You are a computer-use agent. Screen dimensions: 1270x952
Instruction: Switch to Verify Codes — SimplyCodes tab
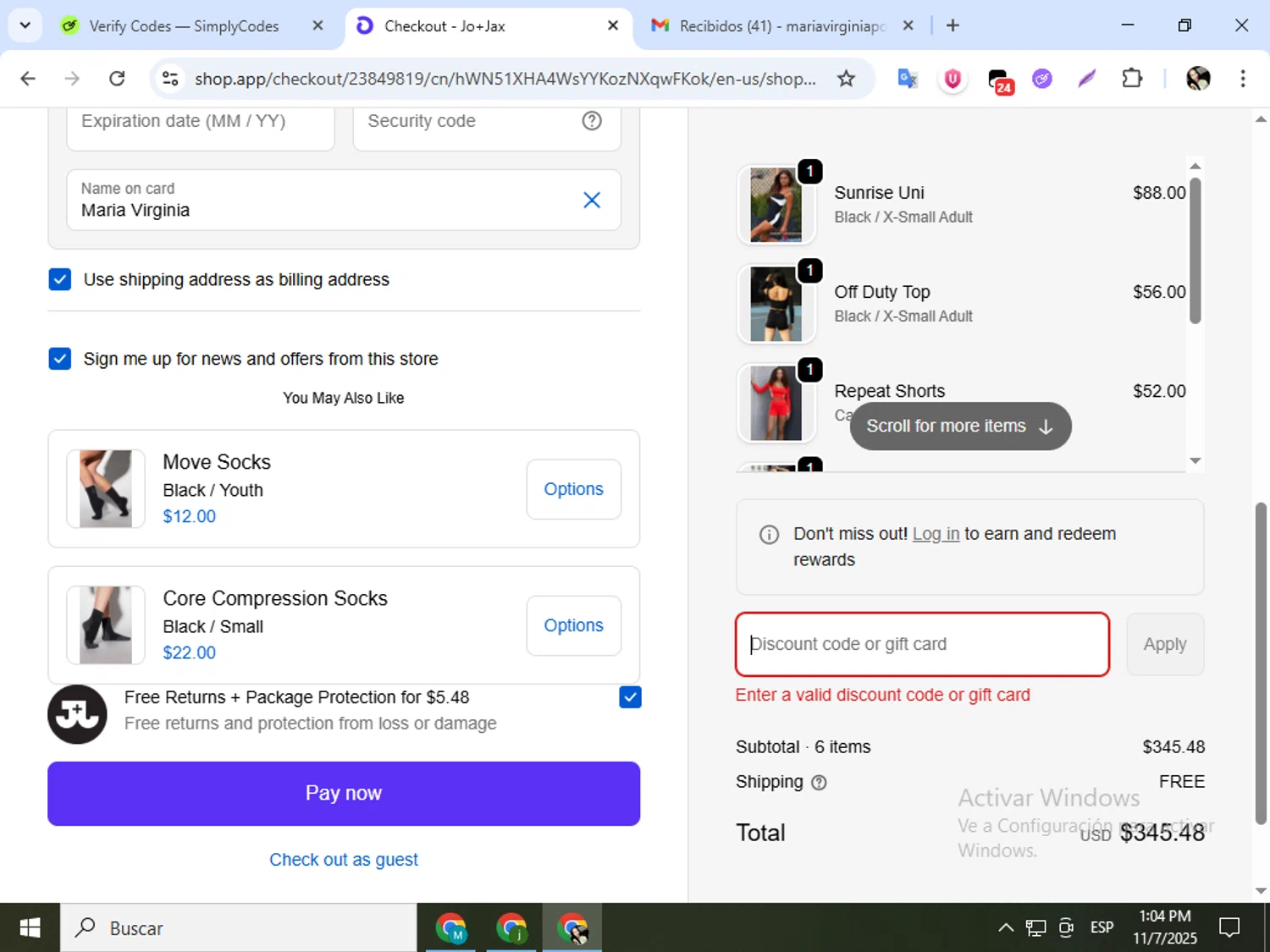[x=183, y=25]
